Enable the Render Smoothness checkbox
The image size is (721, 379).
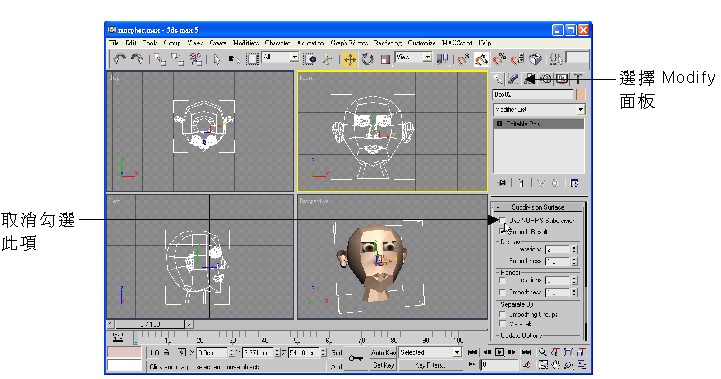point(502,292)
